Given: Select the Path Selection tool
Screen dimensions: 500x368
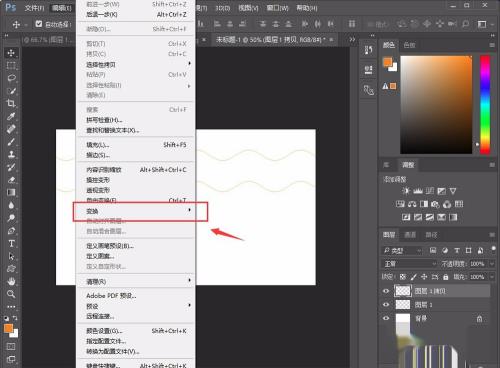Looking at the screenshot, I should (11, 256).
